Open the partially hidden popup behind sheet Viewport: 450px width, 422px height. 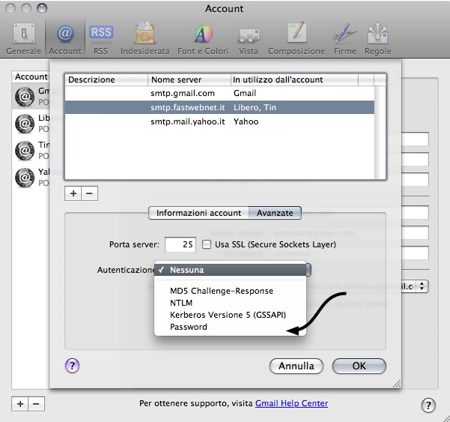coord(415,286)
